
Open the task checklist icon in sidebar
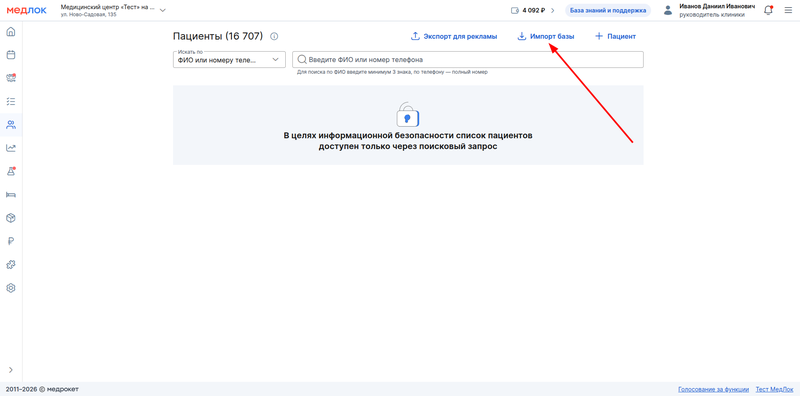(x=11, y=102)
